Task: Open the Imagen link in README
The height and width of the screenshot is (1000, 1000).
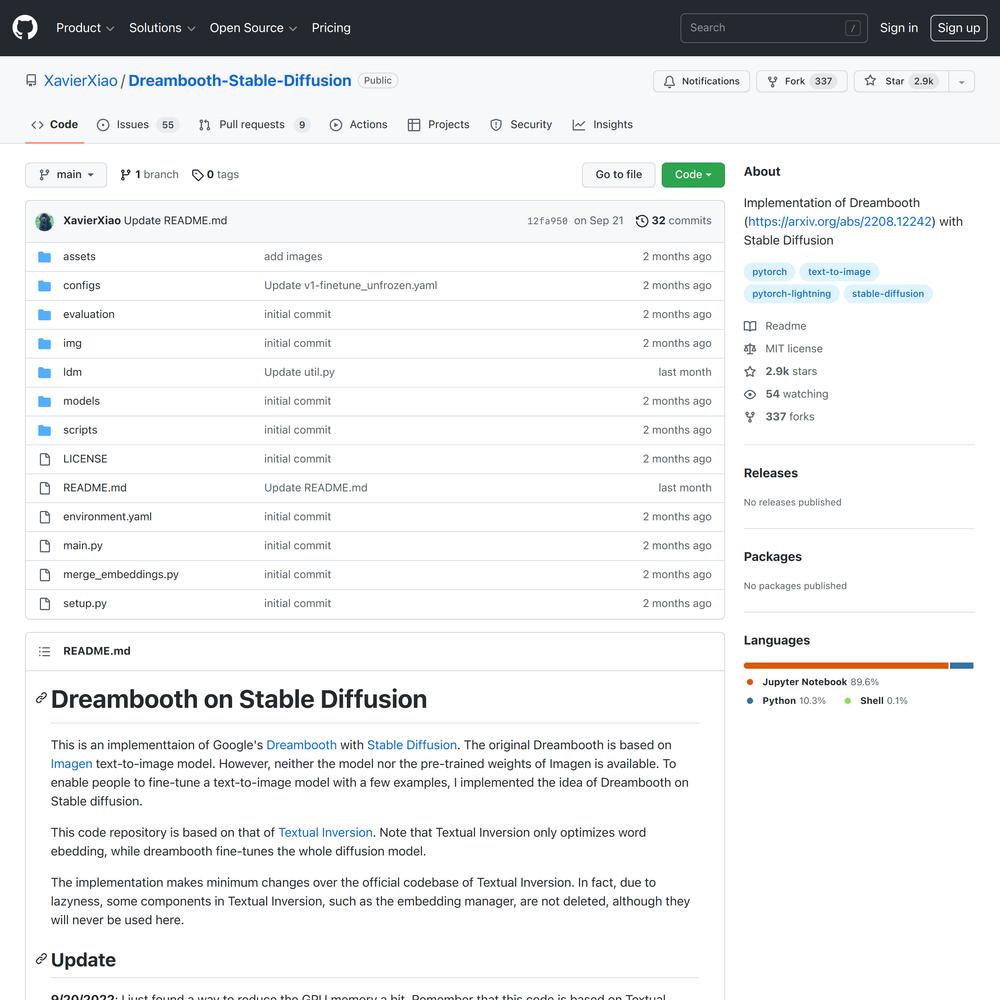Action: pyautogui.click(x=71, y=763)
